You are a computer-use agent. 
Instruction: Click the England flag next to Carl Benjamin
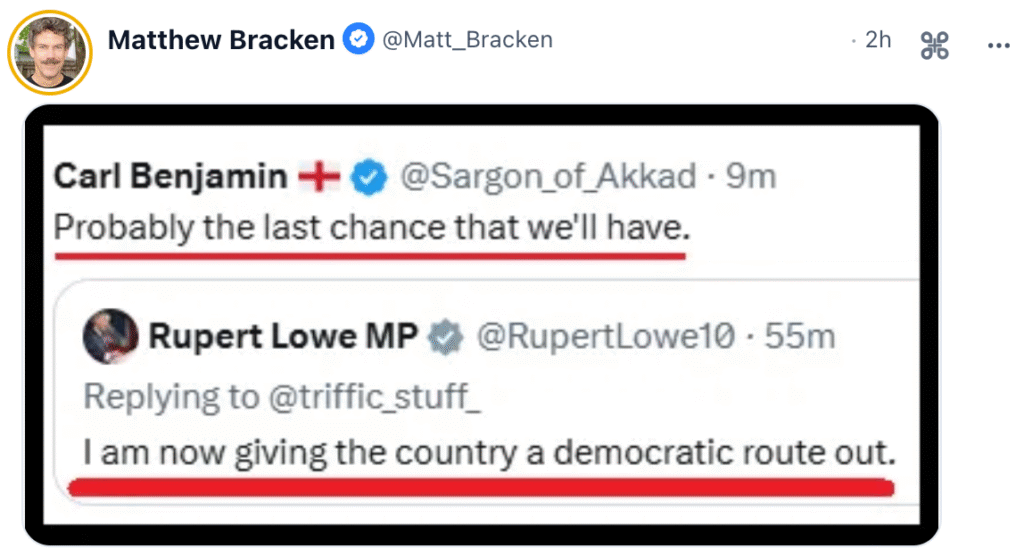coord(320,177)
